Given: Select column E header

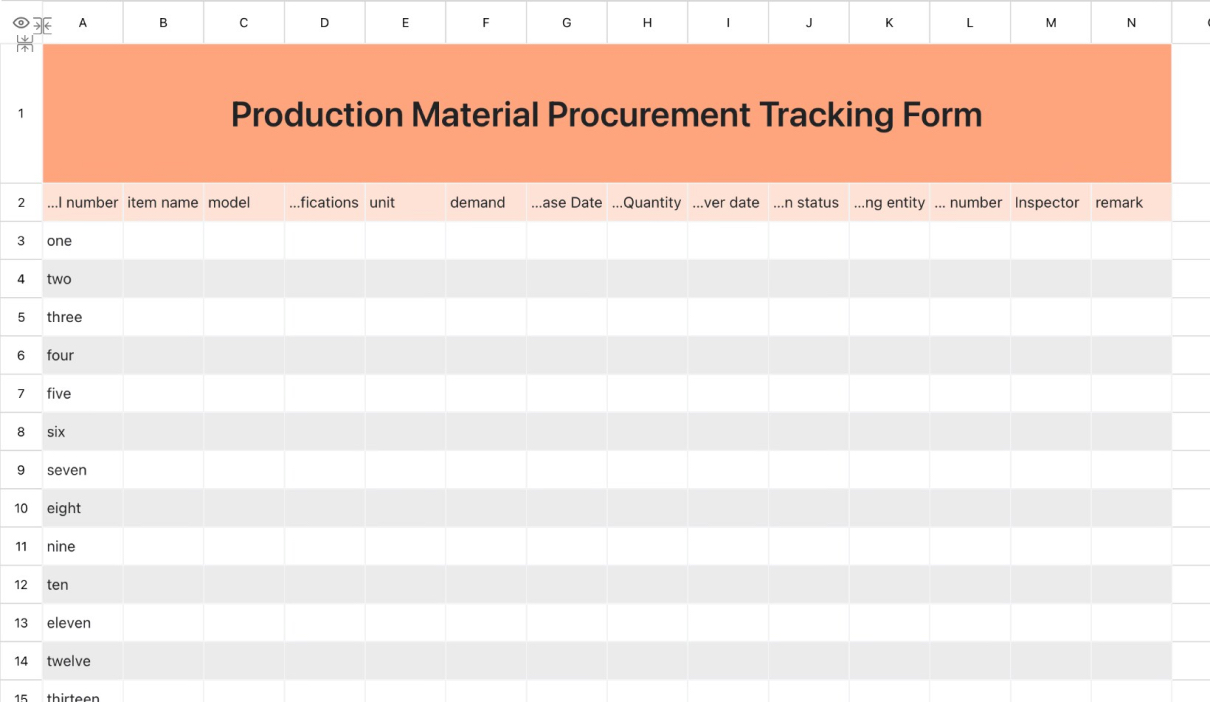Looking at the screenshot, I should point(406,22).
